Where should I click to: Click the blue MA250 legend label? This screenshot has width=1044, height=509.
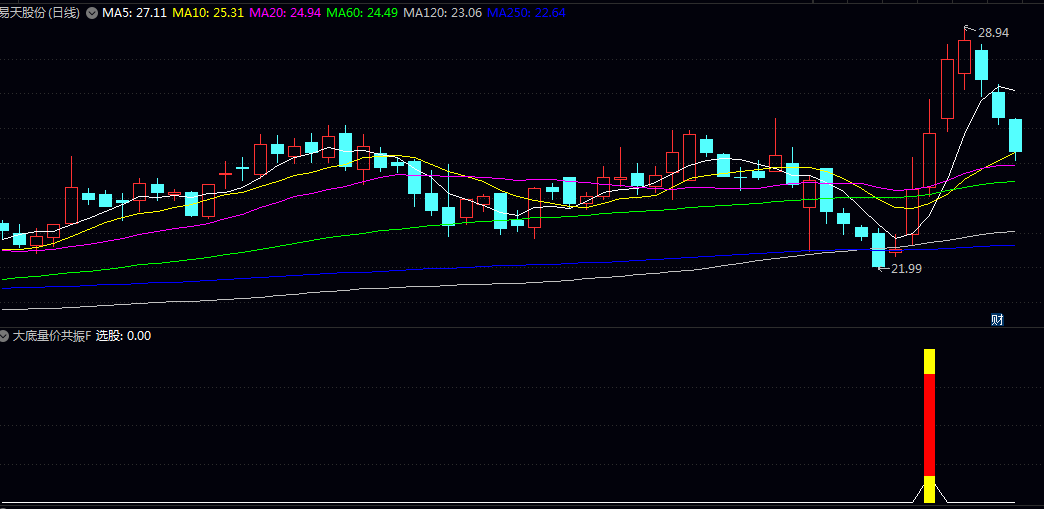[526, 13]
